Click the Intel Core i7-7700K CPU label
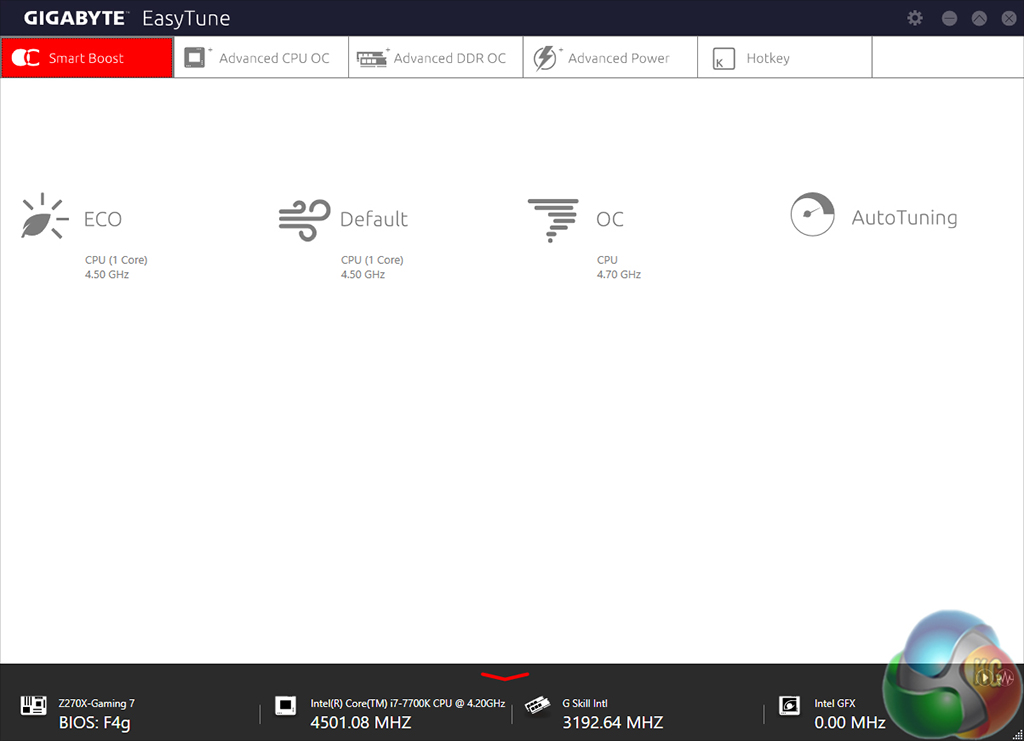1024x741 pixels. pyautogui.click(x=408, y=703)
